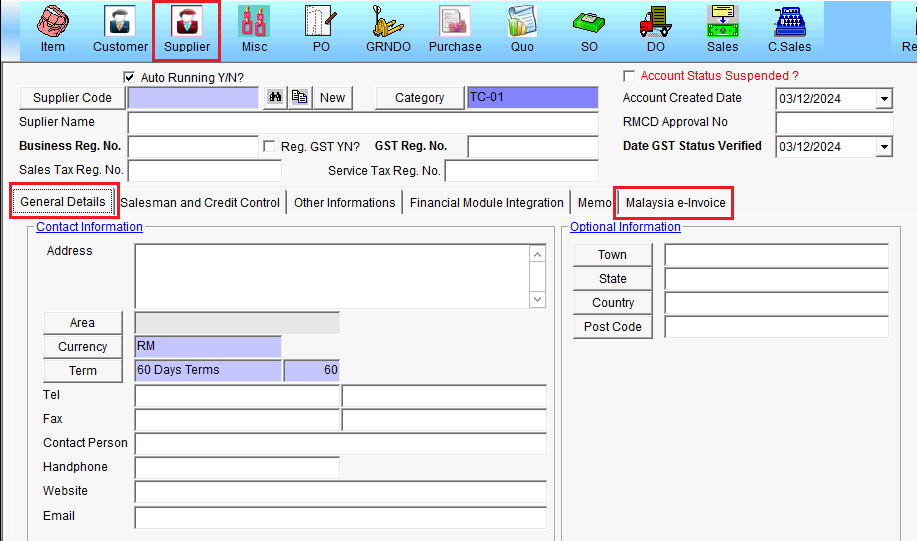Image resolution: width=918 pixels, height=541 pixels.
Task: Open the DO delivery truck icon
Action: pos(656,28)
